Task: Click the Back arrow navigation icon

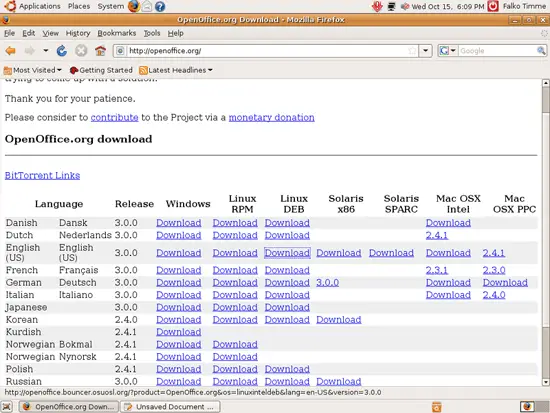Action: coord(11,51)
